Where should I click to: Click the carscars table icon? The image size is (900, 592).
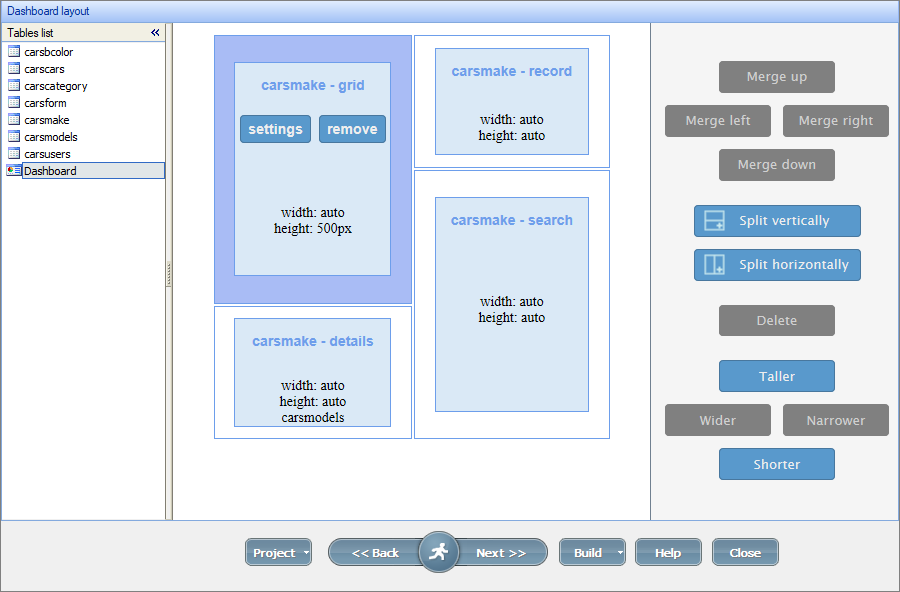(x=14, y=68)
